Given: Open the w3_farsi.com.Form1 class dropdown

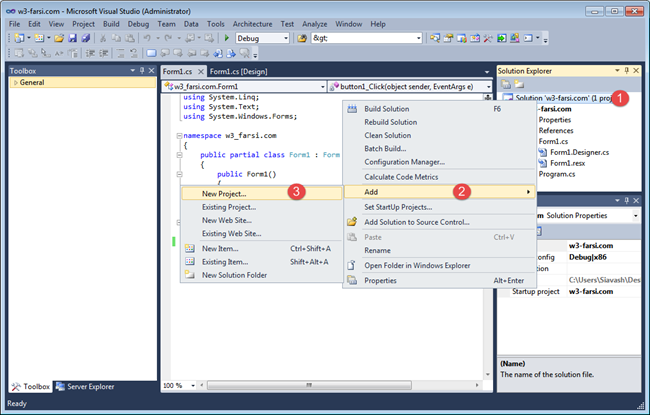Looking at the screenshot, I should point(323,87).
